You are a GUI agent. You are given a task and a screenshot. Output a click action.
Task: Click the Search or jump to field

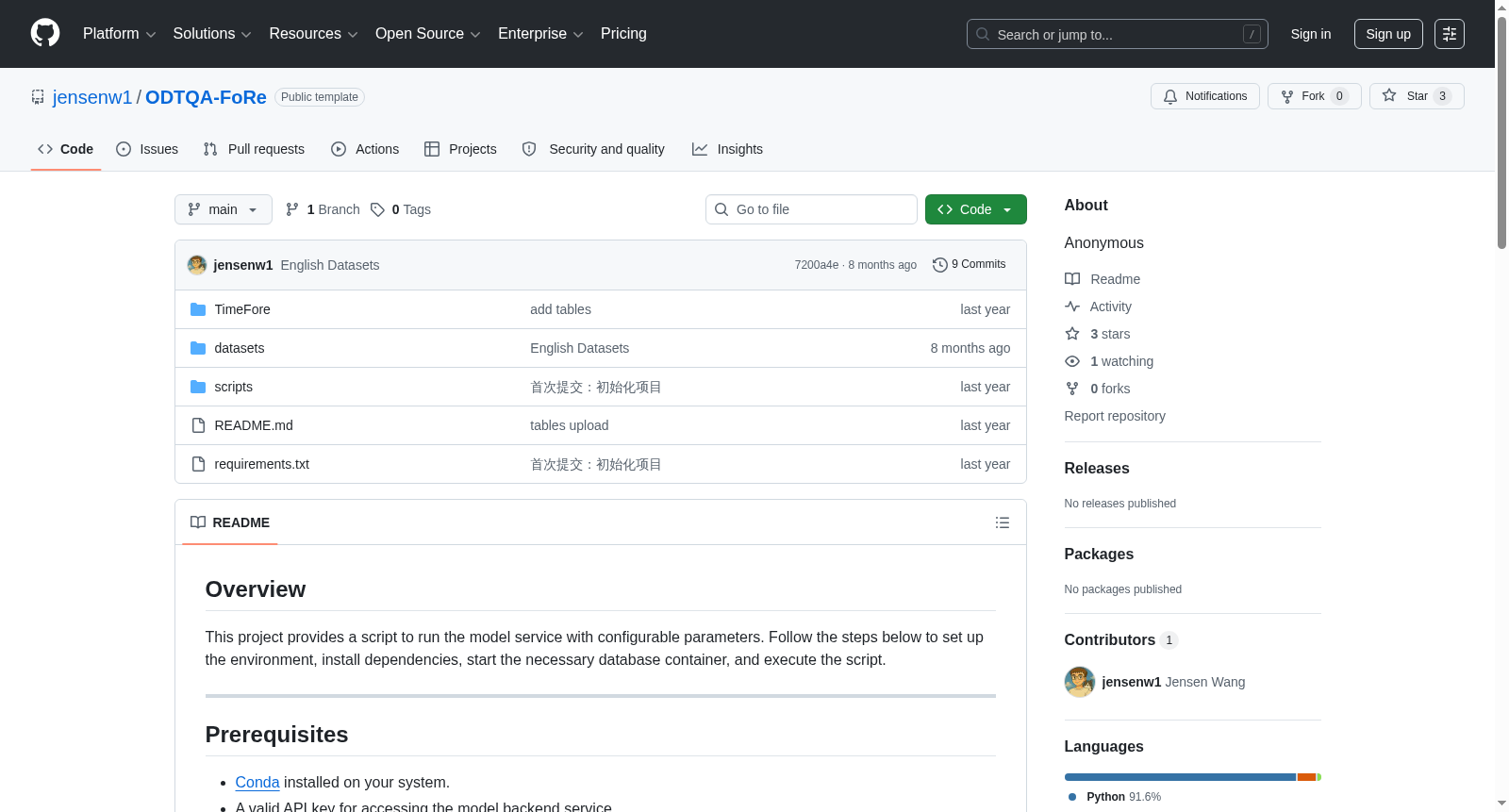point(1118,34)
